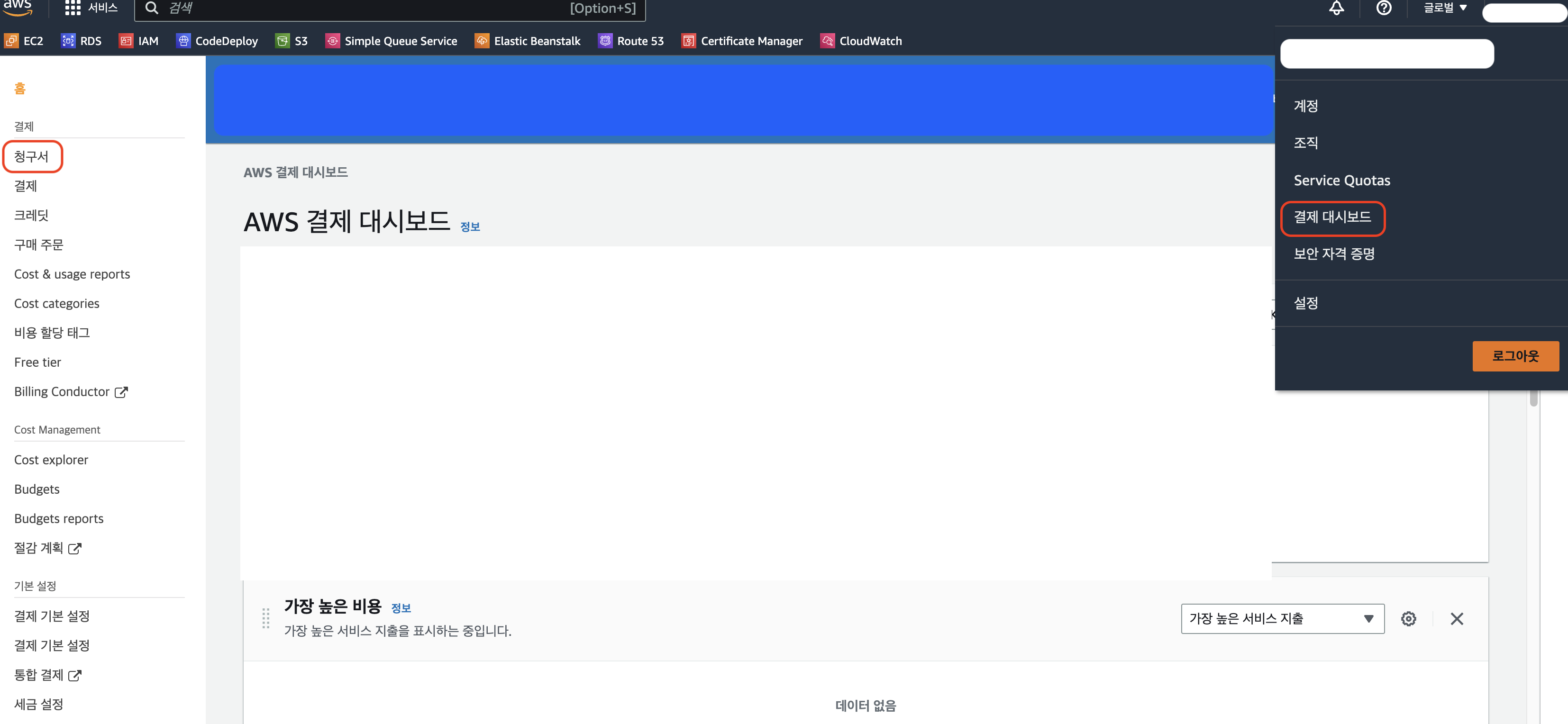Click the search magnifier icon
This screenshot has width=1568, height=724.
152,8
